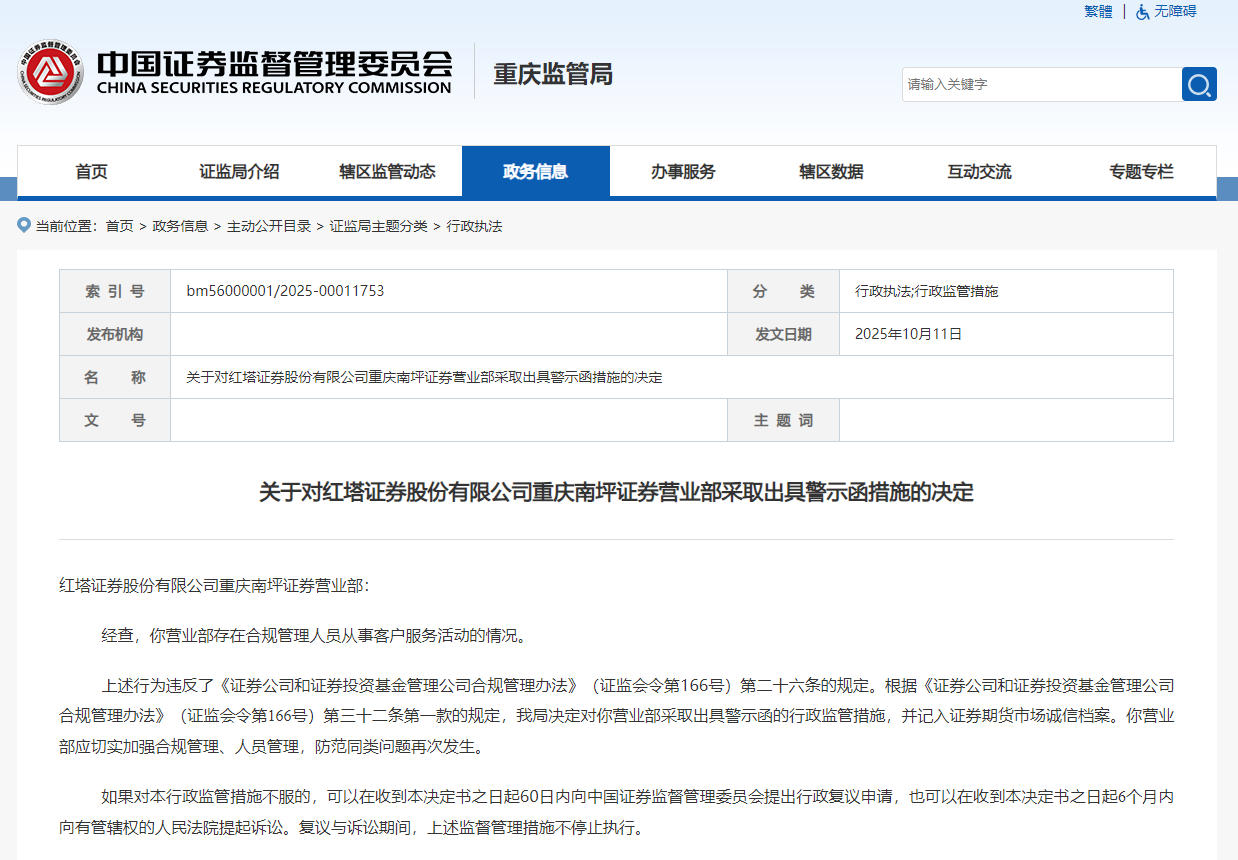
Task: Focus the 请输入关键字 search box
Action: (x=1040, y=85)
